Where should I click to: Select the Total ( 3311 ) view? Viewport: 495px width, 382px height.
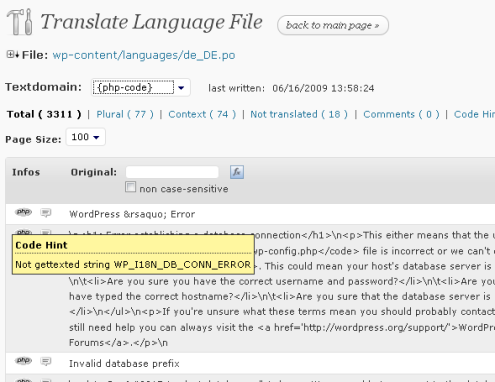pos(44,114)
